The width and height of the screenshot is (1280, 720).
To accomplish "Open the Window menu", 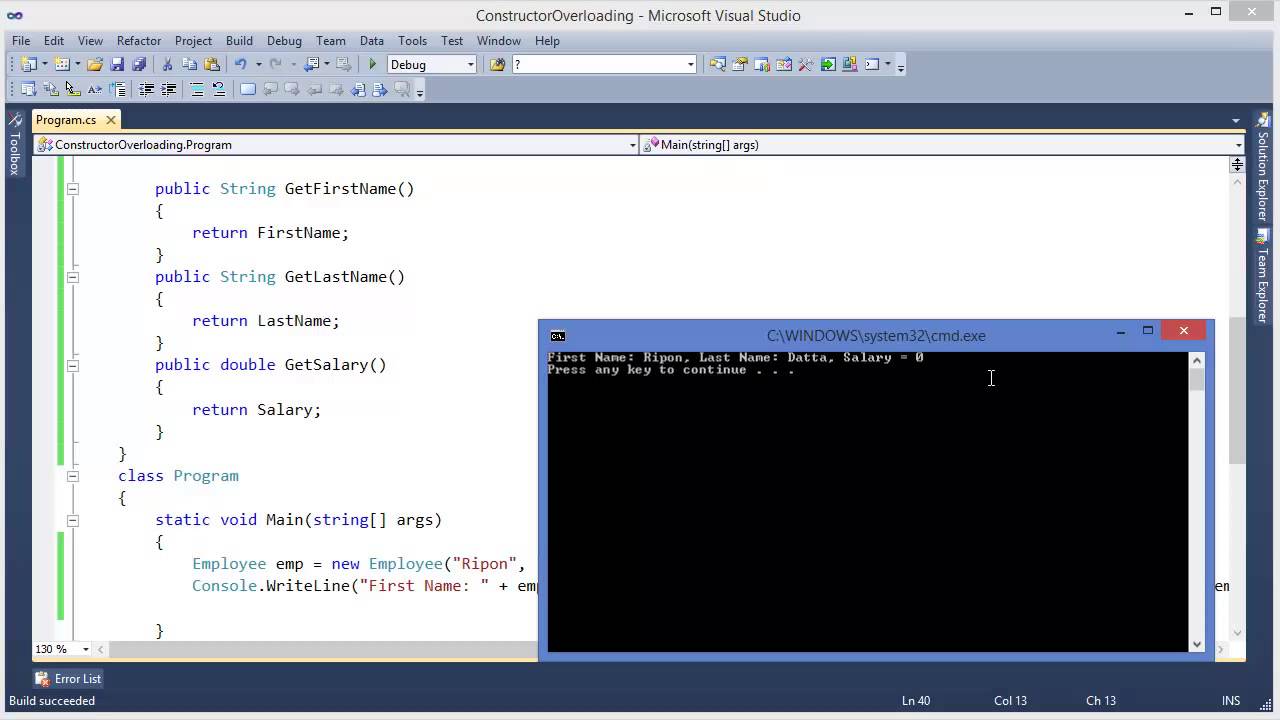I will click(x=498, y=41).
